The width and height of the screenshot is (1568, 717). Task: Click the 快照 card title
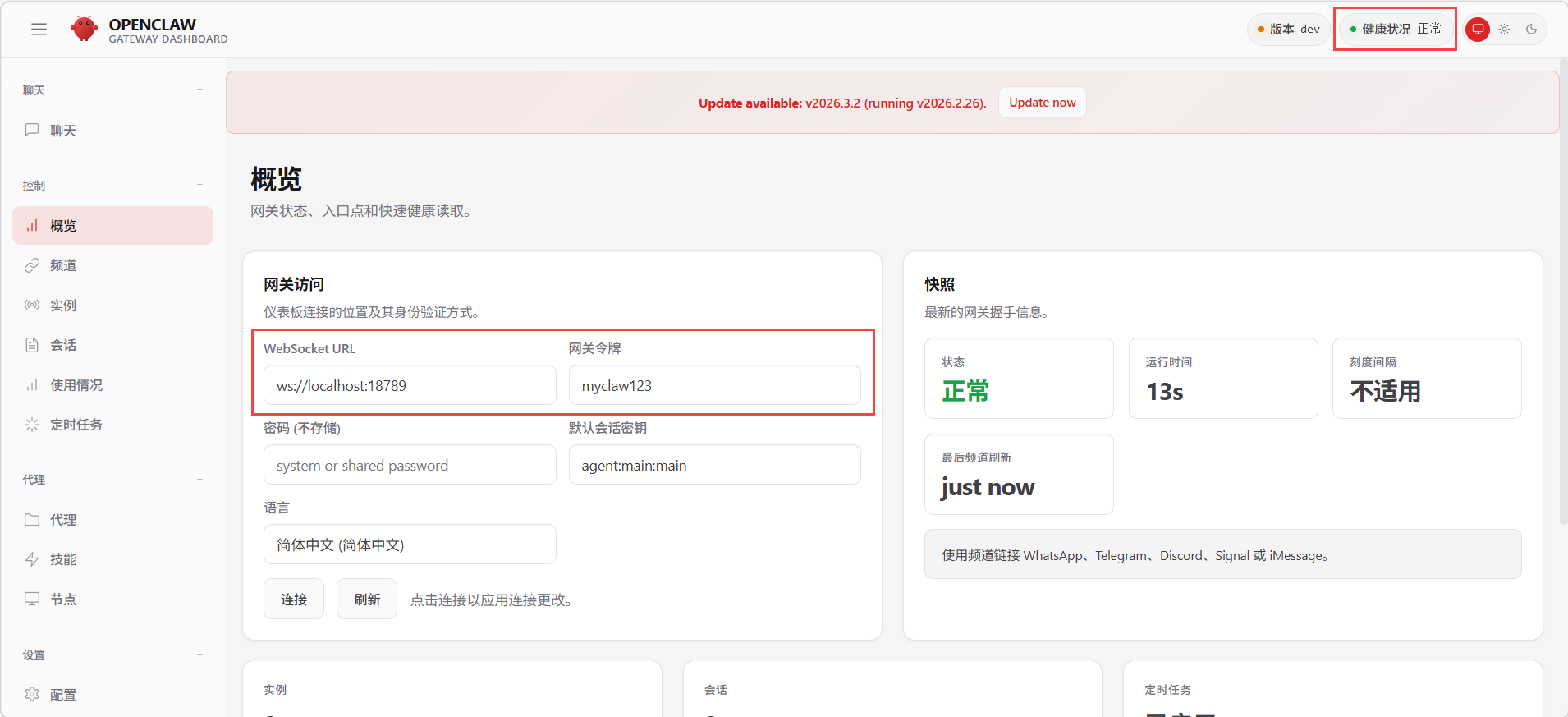(x=940, y=284)
